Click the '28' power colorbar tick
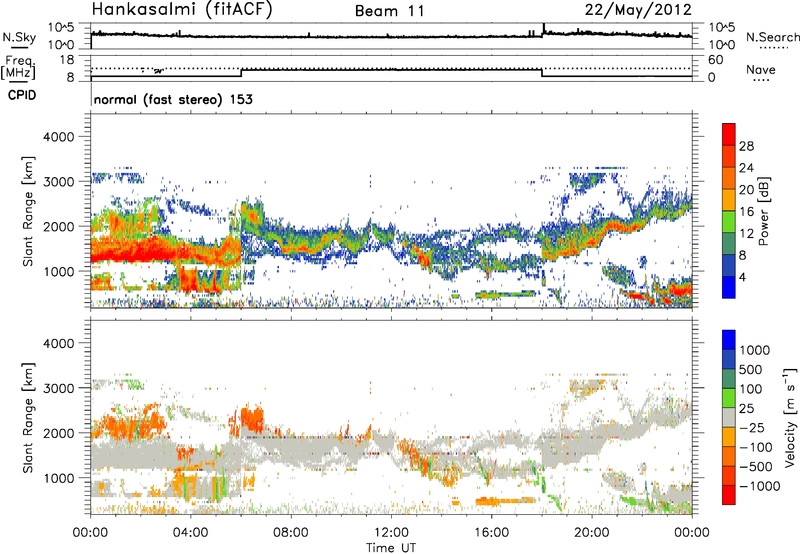 [x=746, y=146]
